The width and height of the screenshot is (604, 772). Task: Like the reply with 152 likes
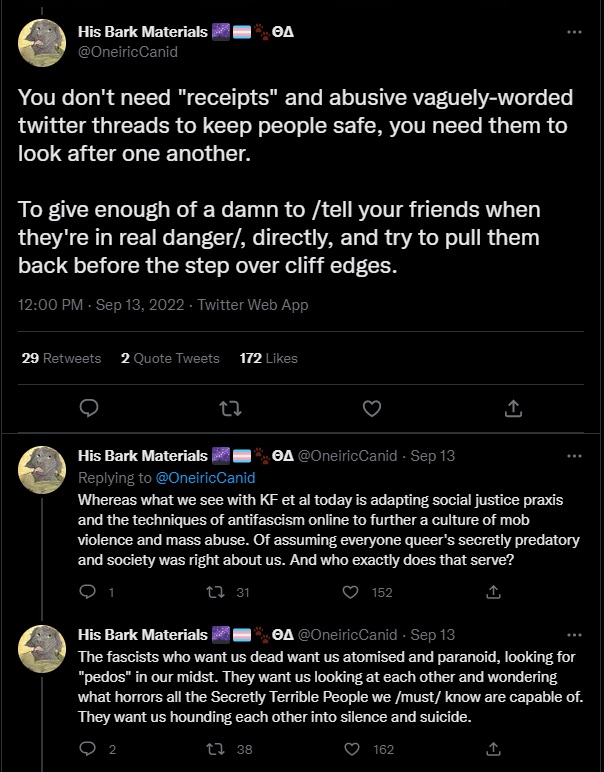tap(350, 592)
